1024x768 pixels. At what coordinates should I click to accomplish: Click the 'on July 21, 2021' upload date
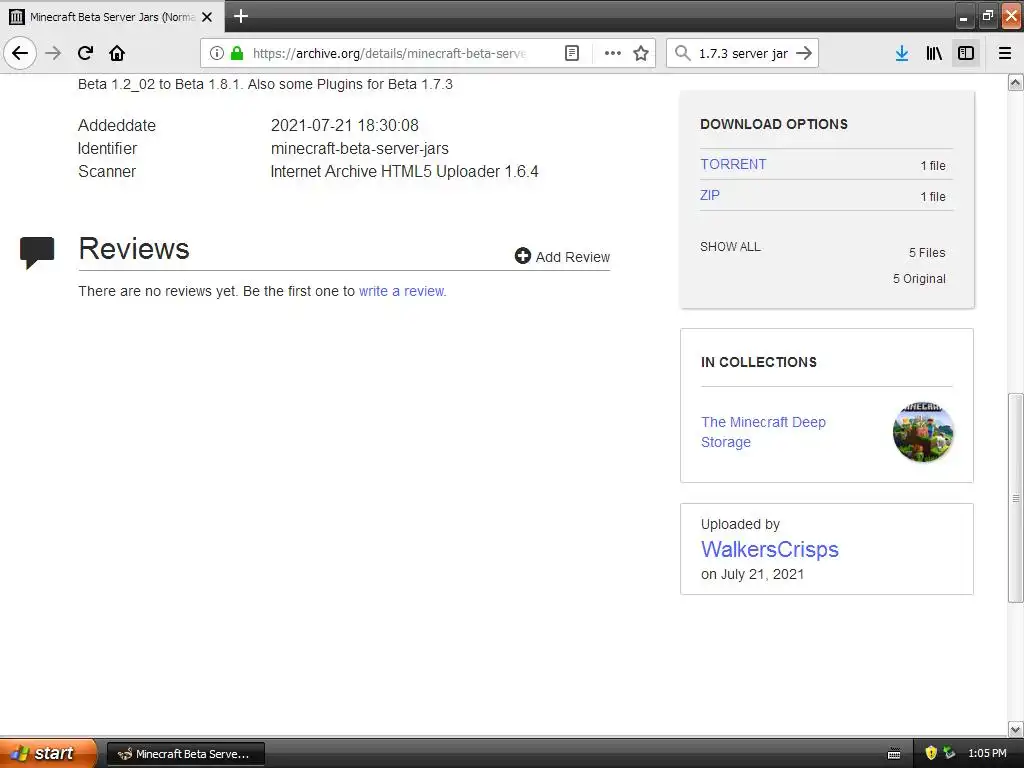(752, 574)
